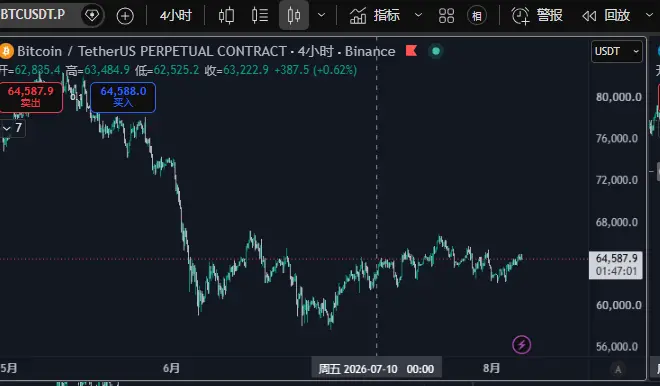This screenshot has width=660, height=386.
Task: Change the 4小时 time interval
Action: (176, 16)
